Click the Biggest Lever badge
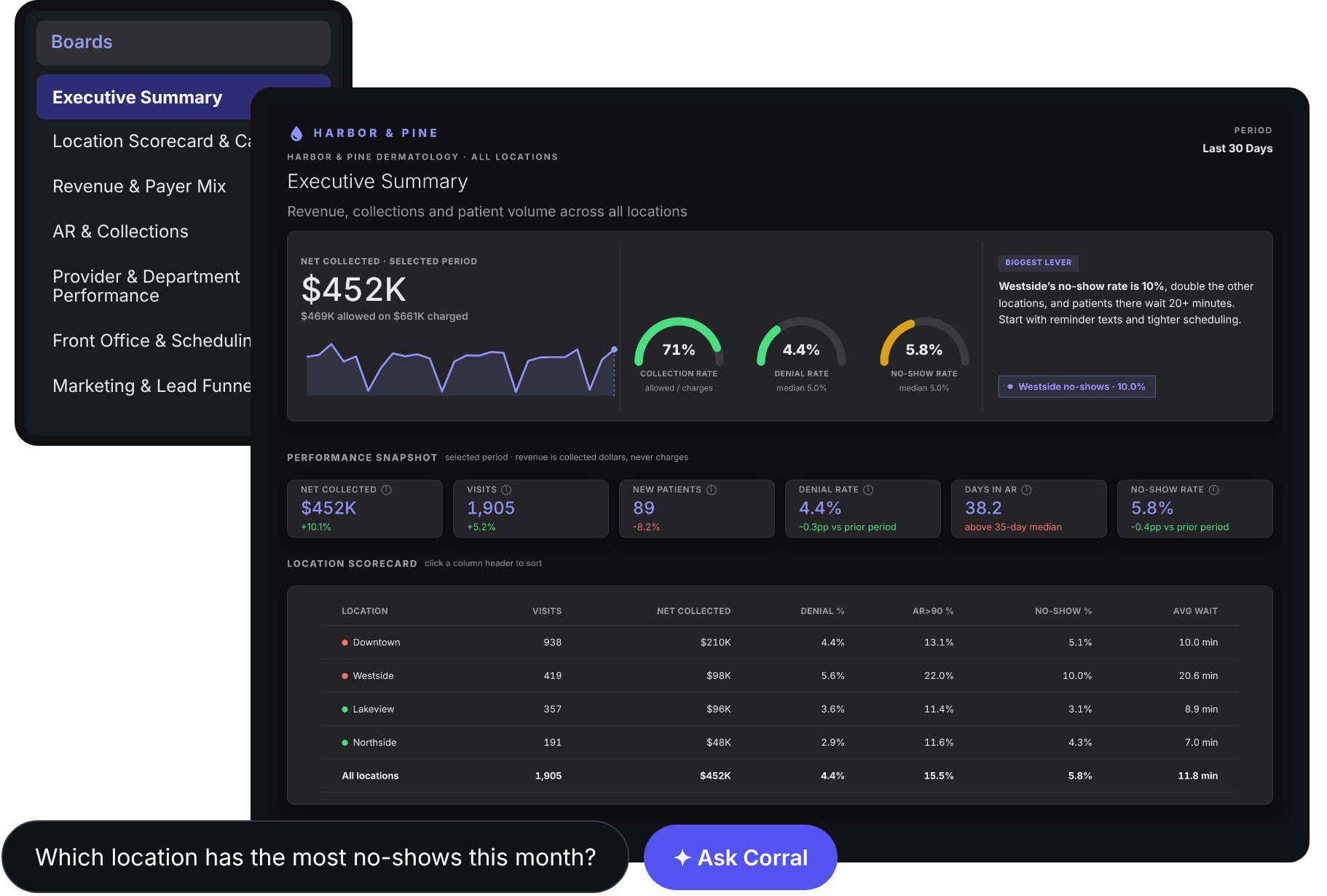 pos(1039,262)
